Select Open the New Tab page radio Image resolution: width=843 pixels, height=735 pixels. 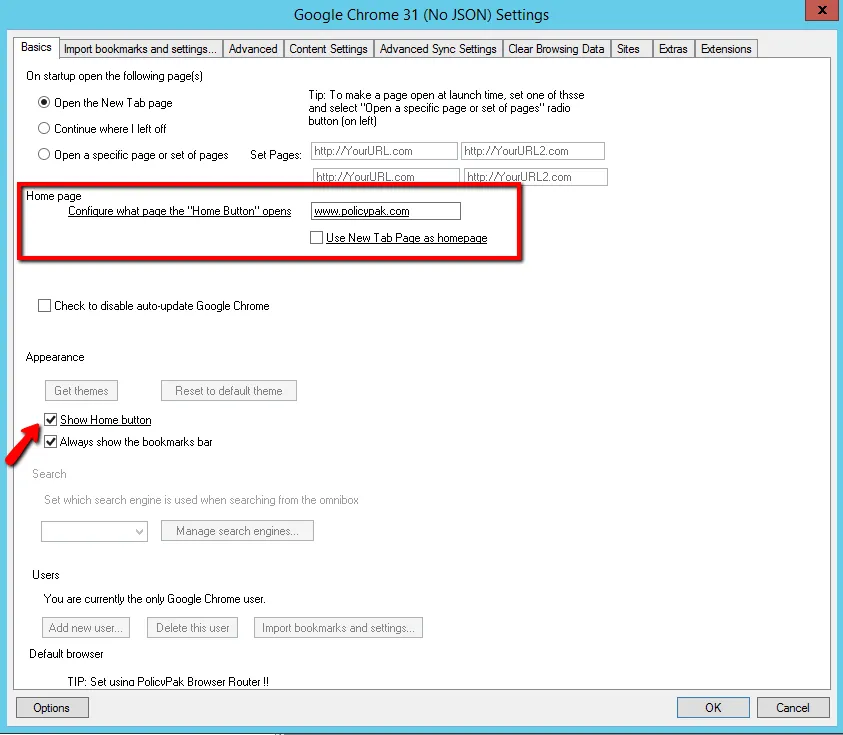tap(44, 103)
